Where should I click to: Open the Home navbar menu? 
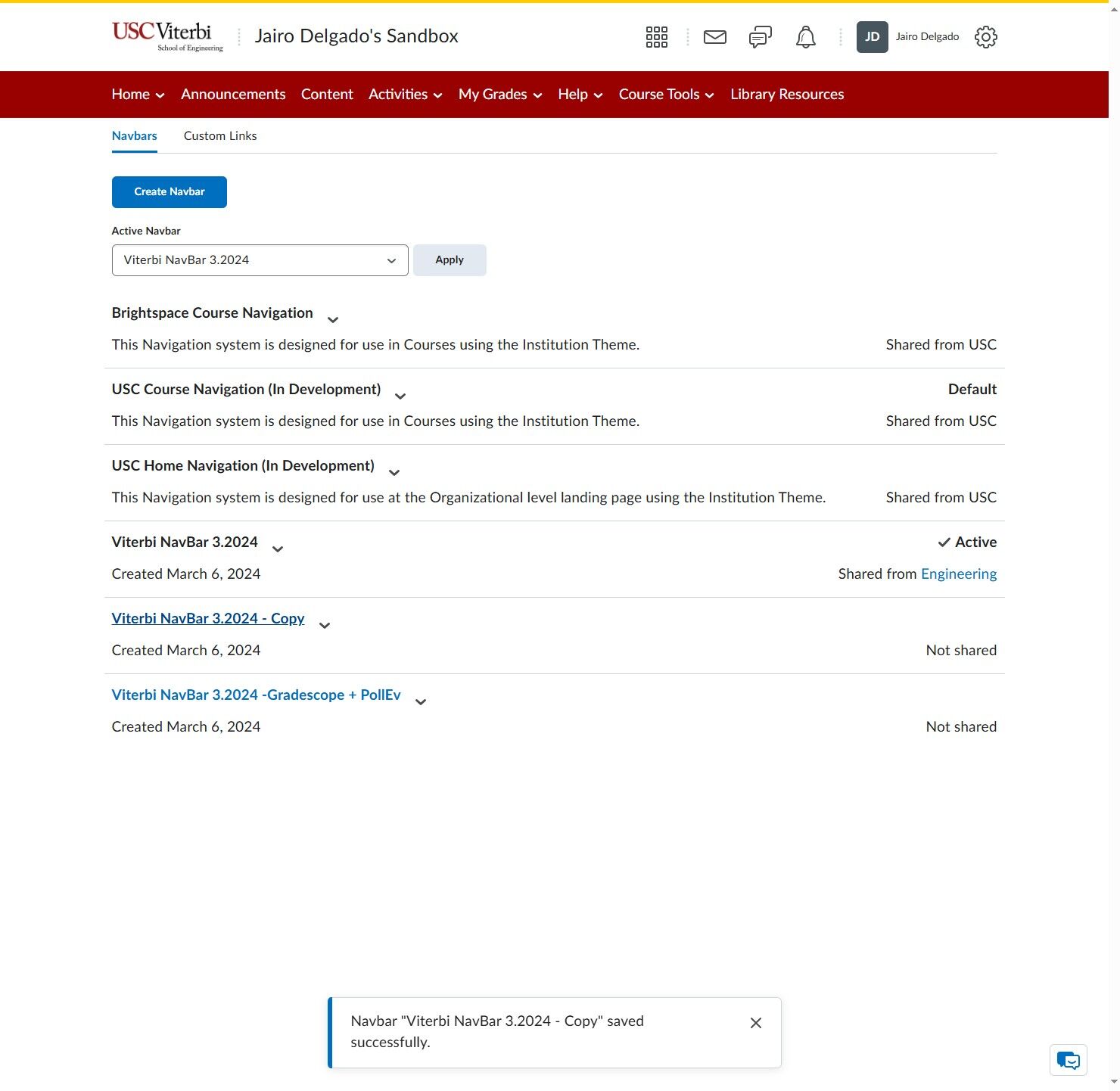point(138,95)
